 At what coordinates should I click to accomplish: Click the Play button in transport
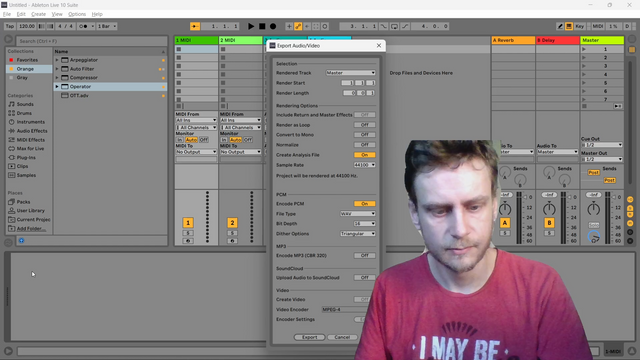(251, 26)
